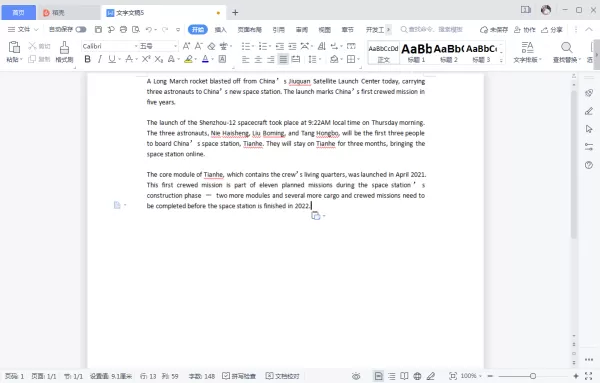This screenshot has height=383, width=600.
Task: Apply the 标题 3 heading style
Action: (x=481, y=52)
